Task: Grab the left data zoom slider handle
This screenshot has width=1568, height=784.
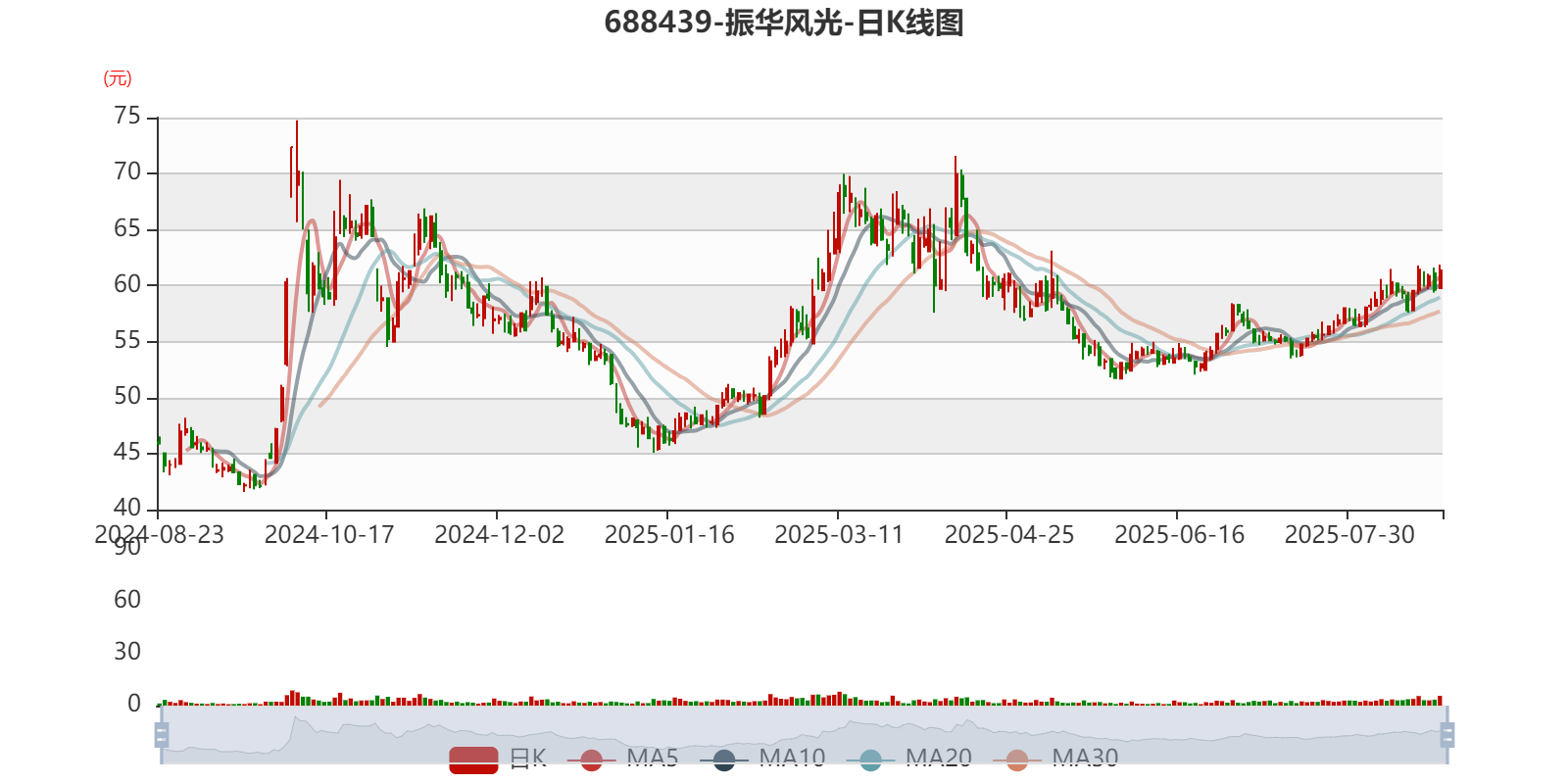Action: [x=162, y=735]
